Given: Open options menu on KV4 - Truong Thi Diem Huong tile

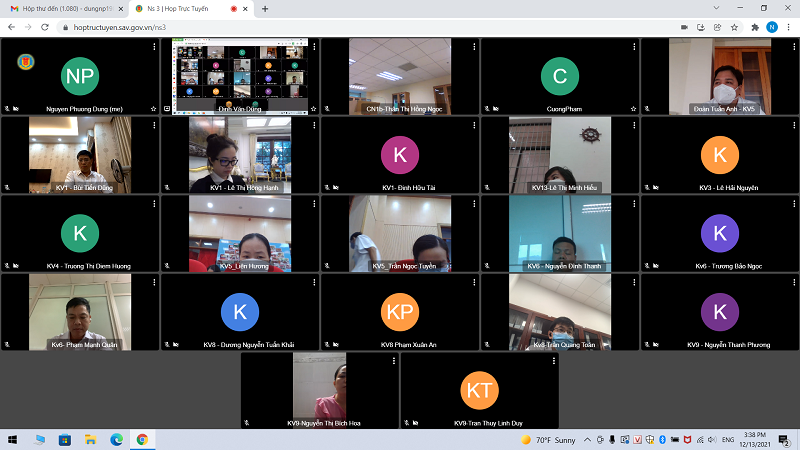Looking at the screenshot, I should pyautogui.click(x=154, y=204).
